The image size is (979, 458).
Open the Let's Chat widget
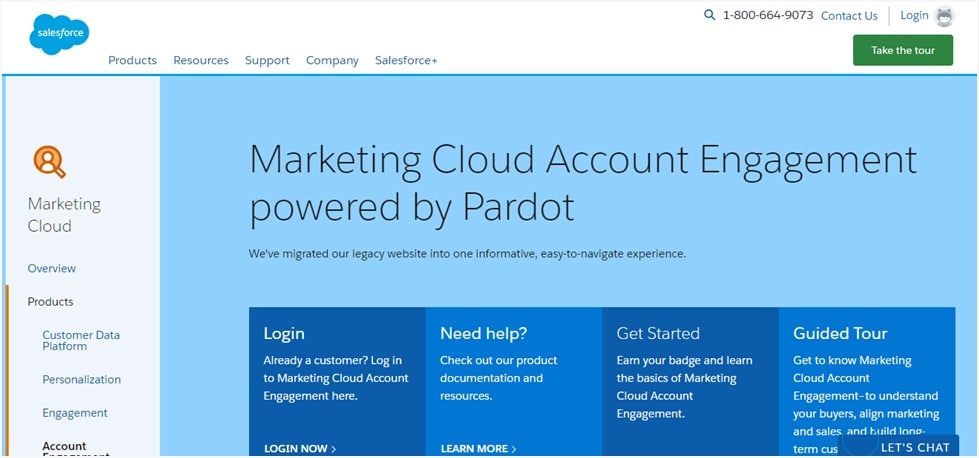click(914, 447)
